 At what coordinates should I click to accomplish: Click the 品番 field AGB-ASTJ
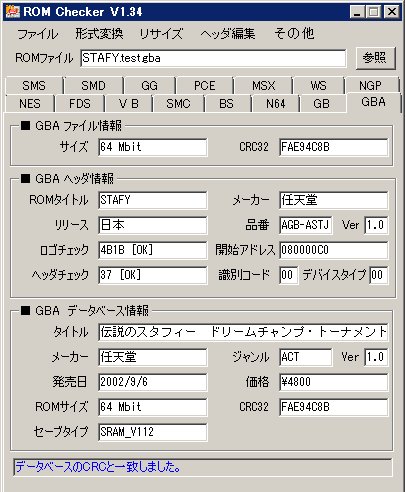pyautogui.click(x=306, y=225)
